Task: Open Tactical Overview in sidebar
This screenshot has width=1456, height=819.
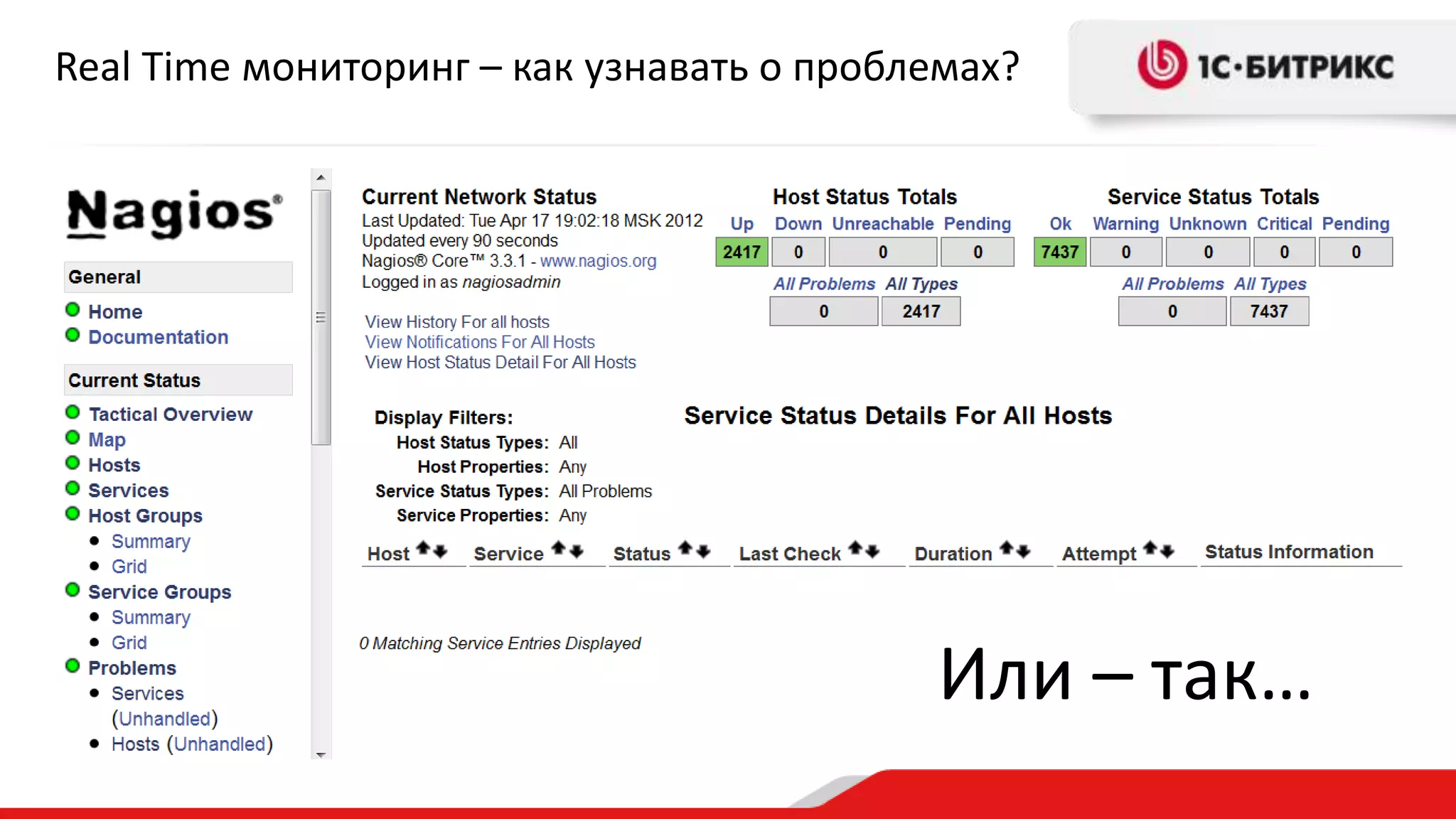Action: click(x=171, y=414)
